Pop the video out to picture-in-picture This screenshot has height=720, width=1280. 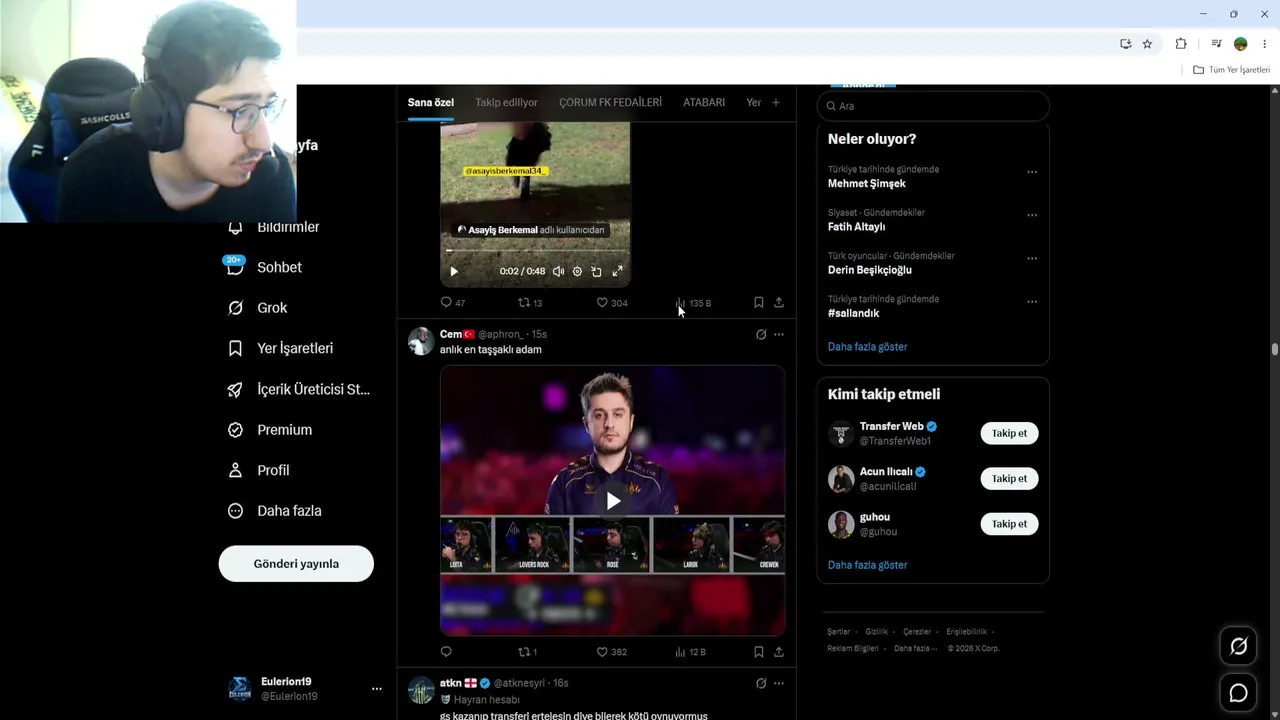point(596,271)
